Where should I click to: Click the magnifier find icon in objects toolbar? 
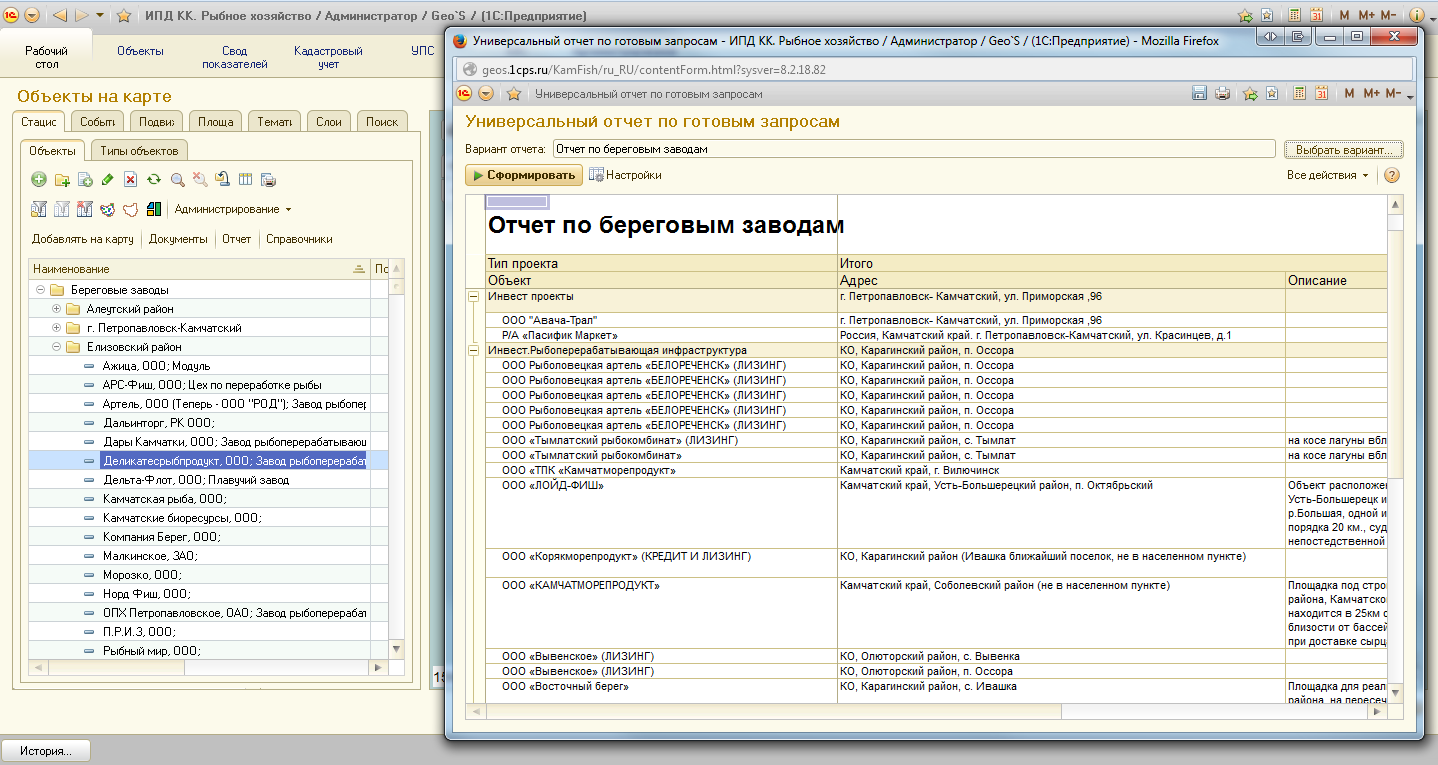click(177, 180)
